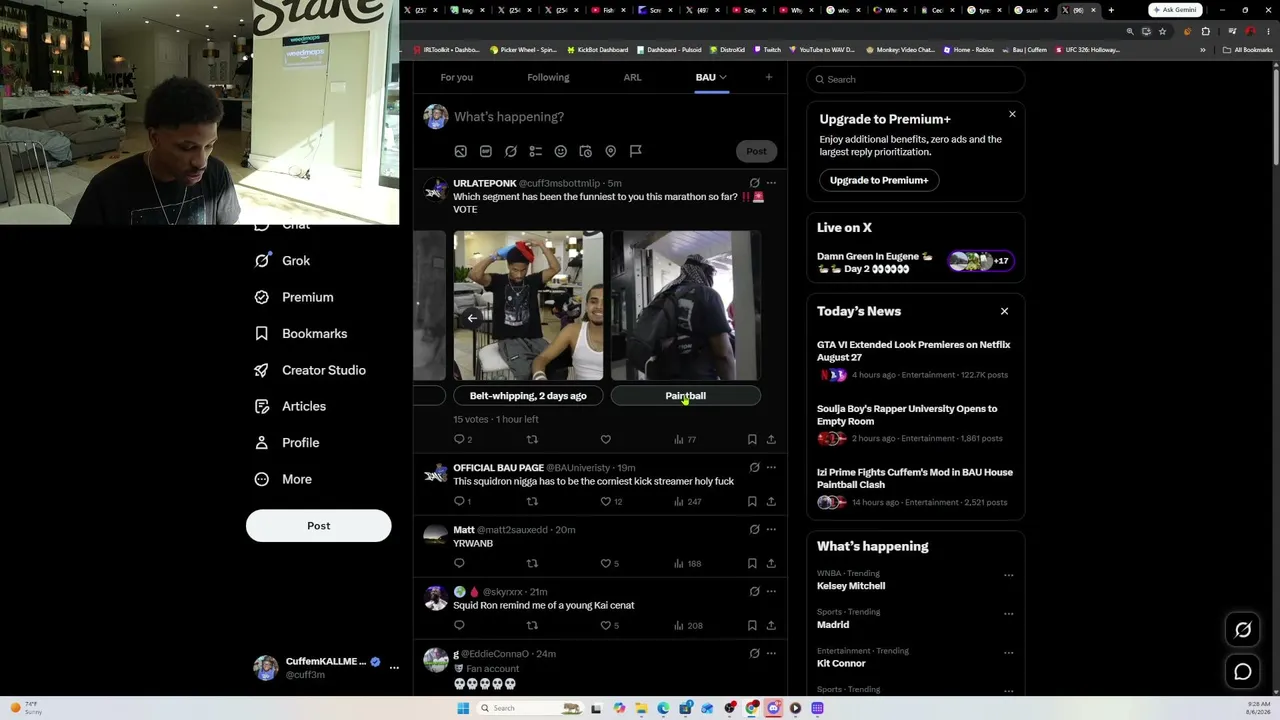
Task: Tag location in the composer
Action: point(610,151)
